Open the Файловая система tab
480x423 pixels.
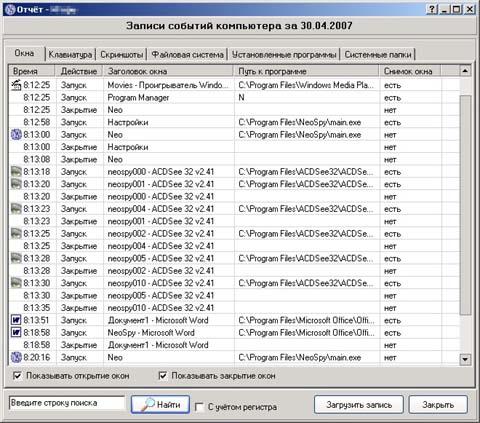tap(188, 55)
